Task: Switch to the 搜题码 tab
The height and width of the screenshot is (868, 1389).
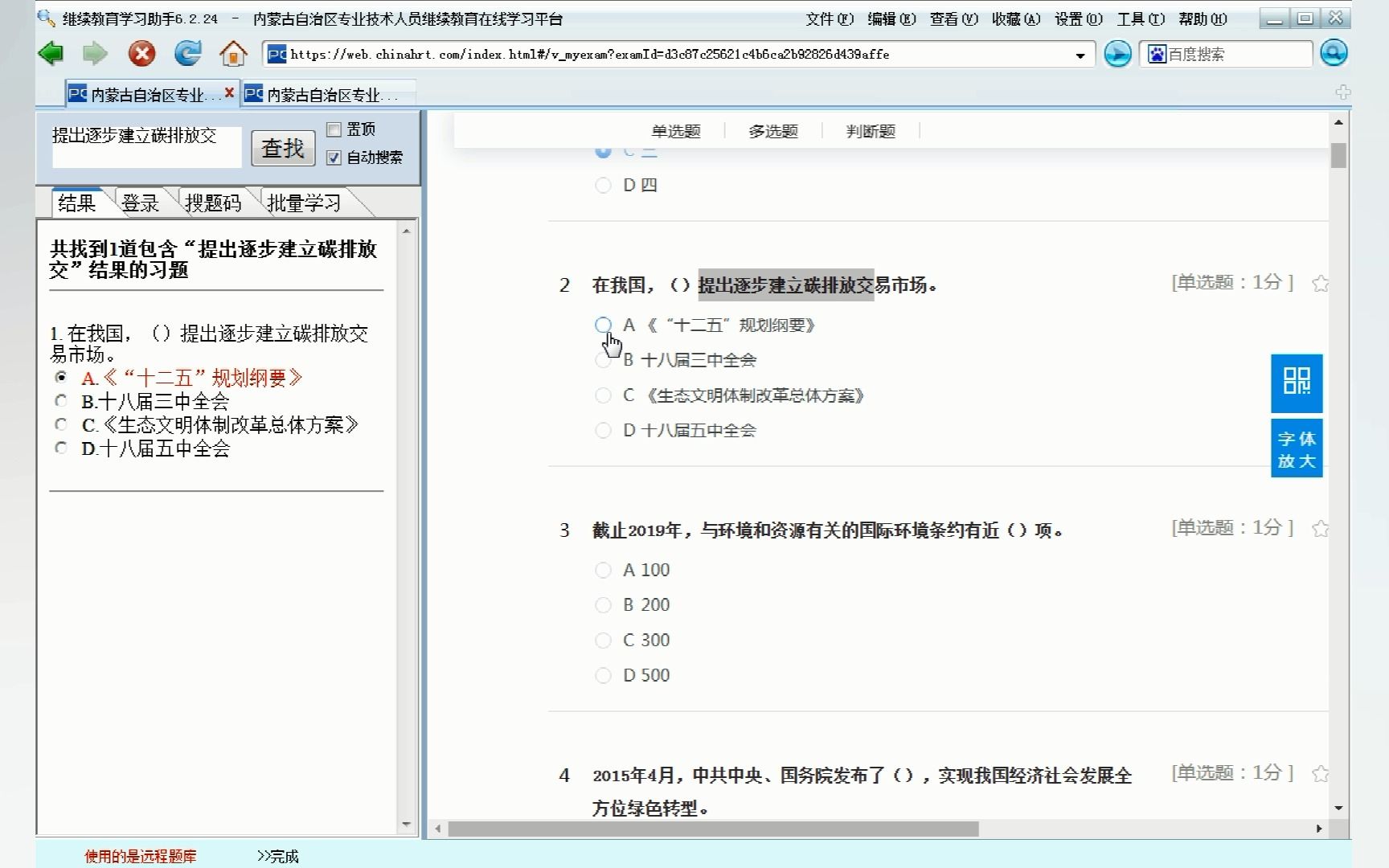Action: 213,203
